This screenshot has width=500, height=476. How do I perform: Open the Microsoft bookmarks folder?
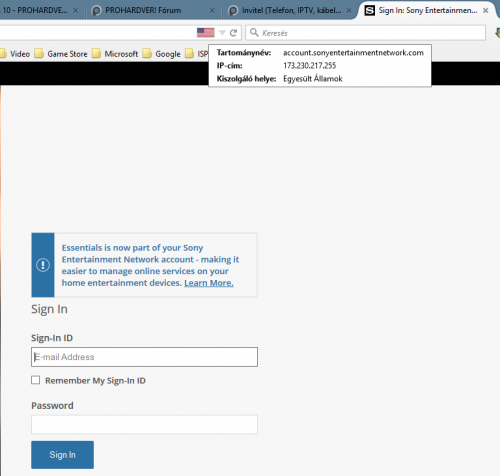(x=115, y=54)
